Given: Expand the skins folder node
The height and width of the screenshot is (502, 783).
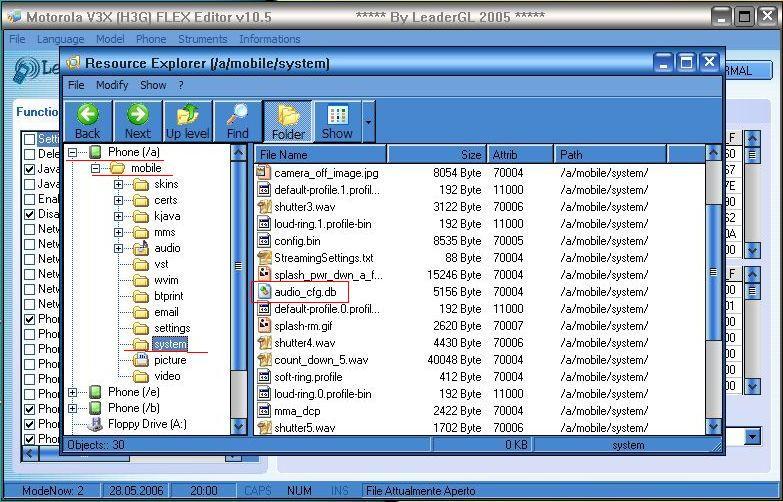Looking at the screenshot, I should (118, 184).
